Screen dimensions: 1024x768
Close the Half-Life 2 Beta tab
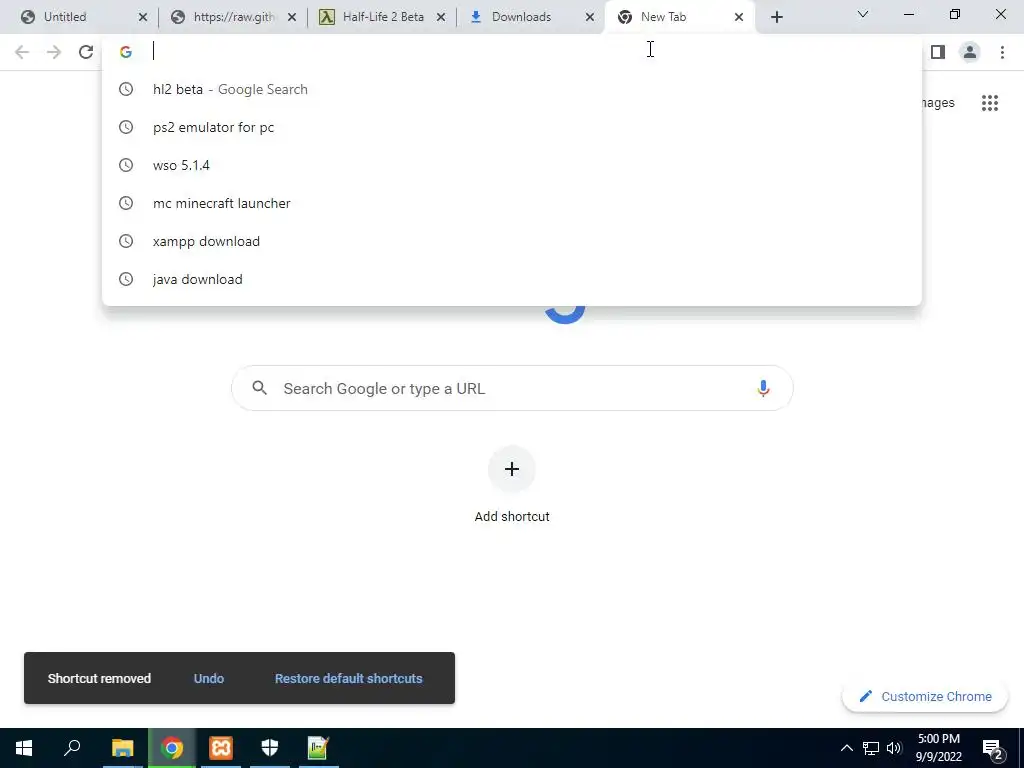441,17
